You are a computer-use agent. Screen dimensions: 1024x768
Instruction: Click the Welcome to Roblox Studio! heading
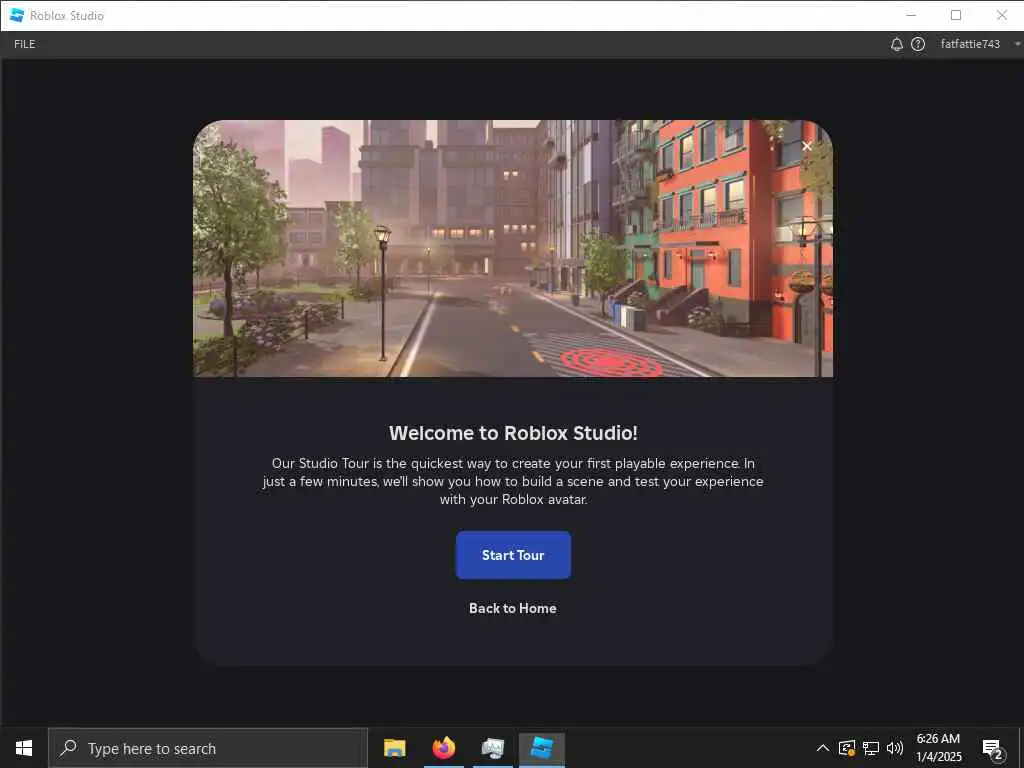pos(513,433)
